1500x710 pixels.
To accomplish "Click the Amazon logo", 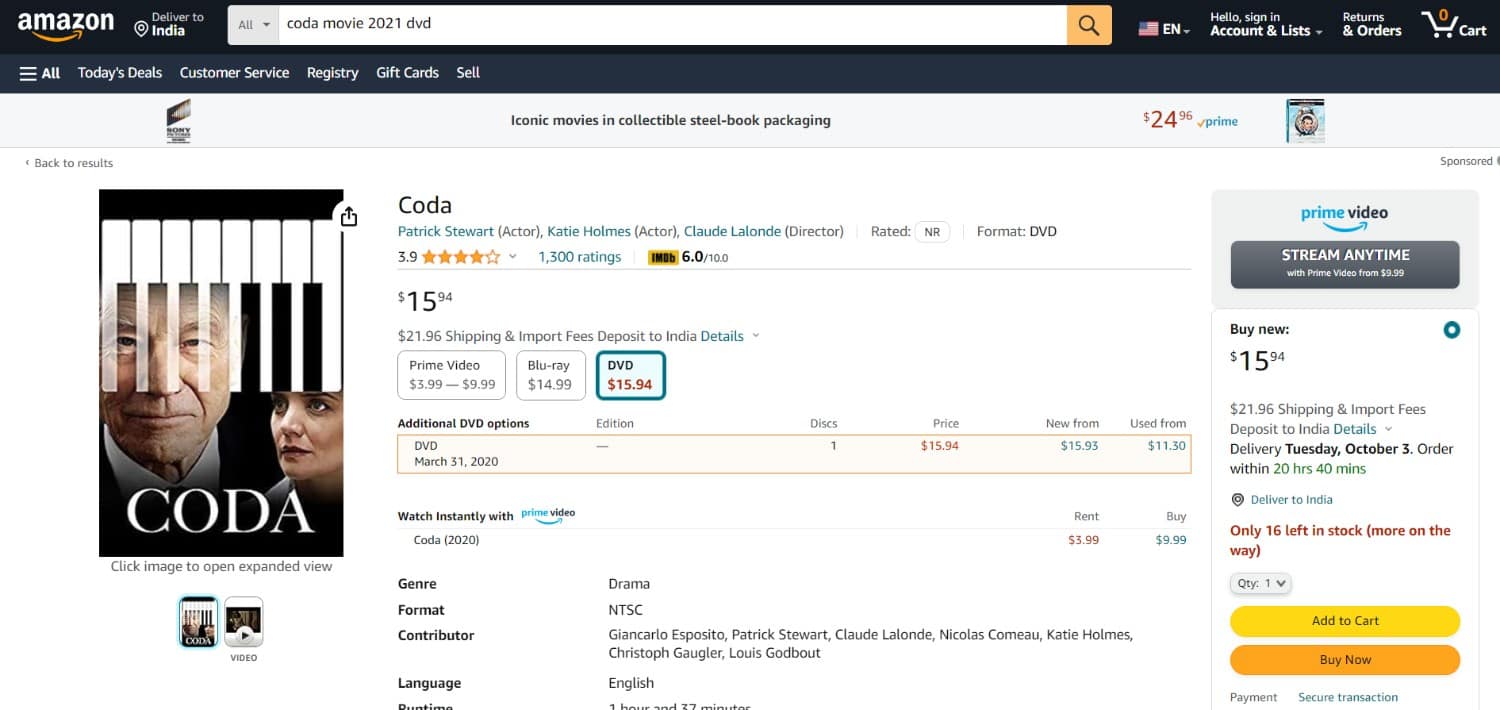I will (x=66, y=25).
